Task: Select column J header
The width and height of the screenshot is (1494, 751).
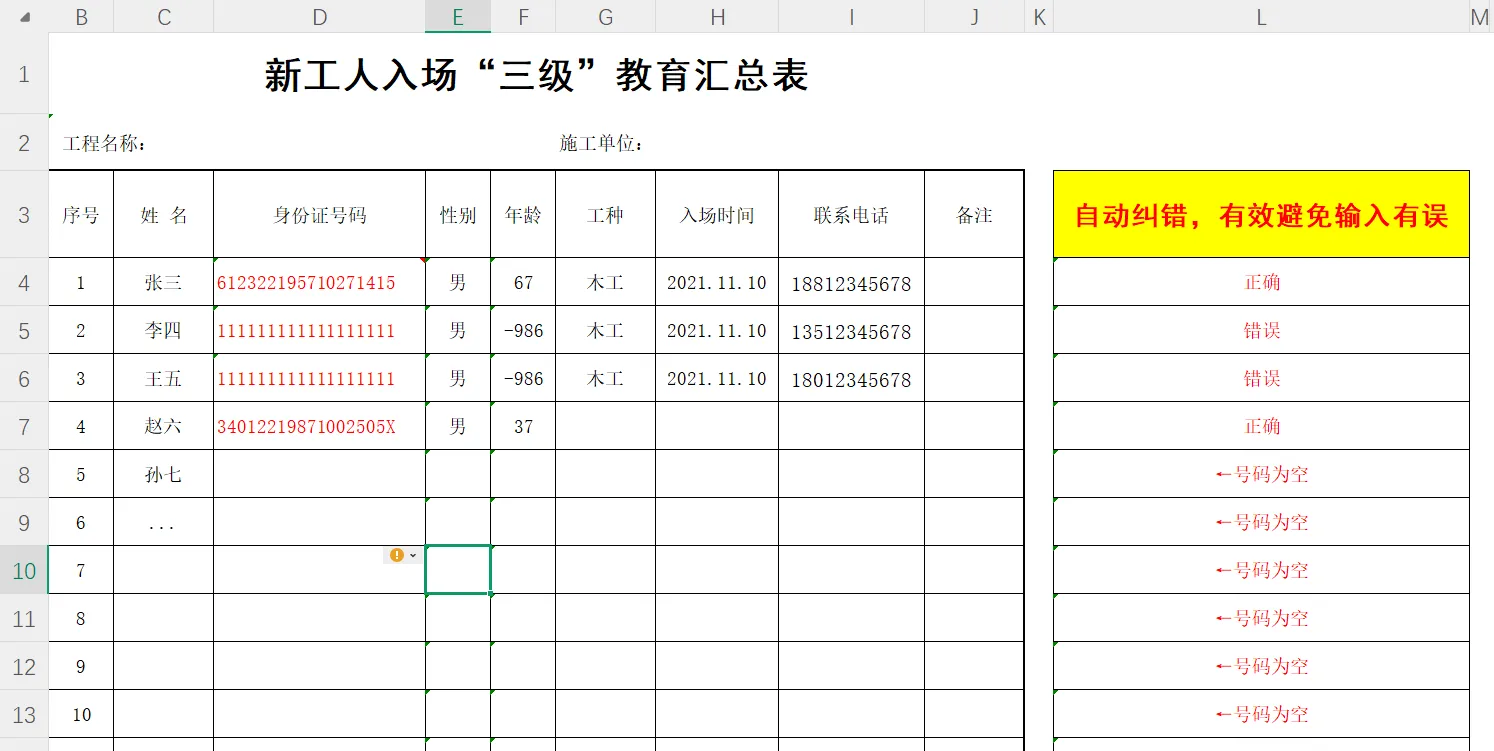Action: 975,16
